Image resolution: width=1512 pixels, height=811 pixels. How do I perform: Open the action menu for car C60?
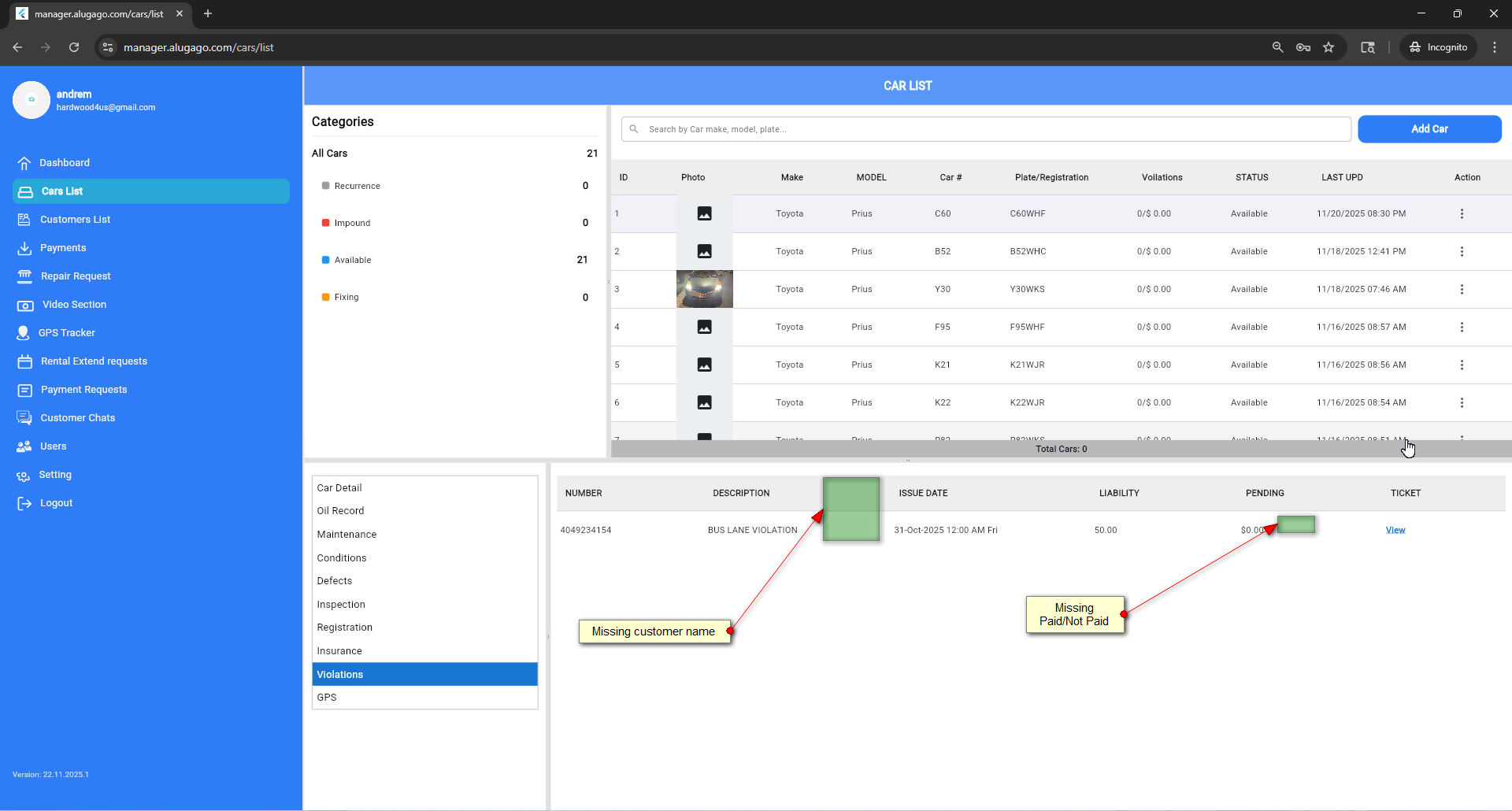(x=1462, y=214)
